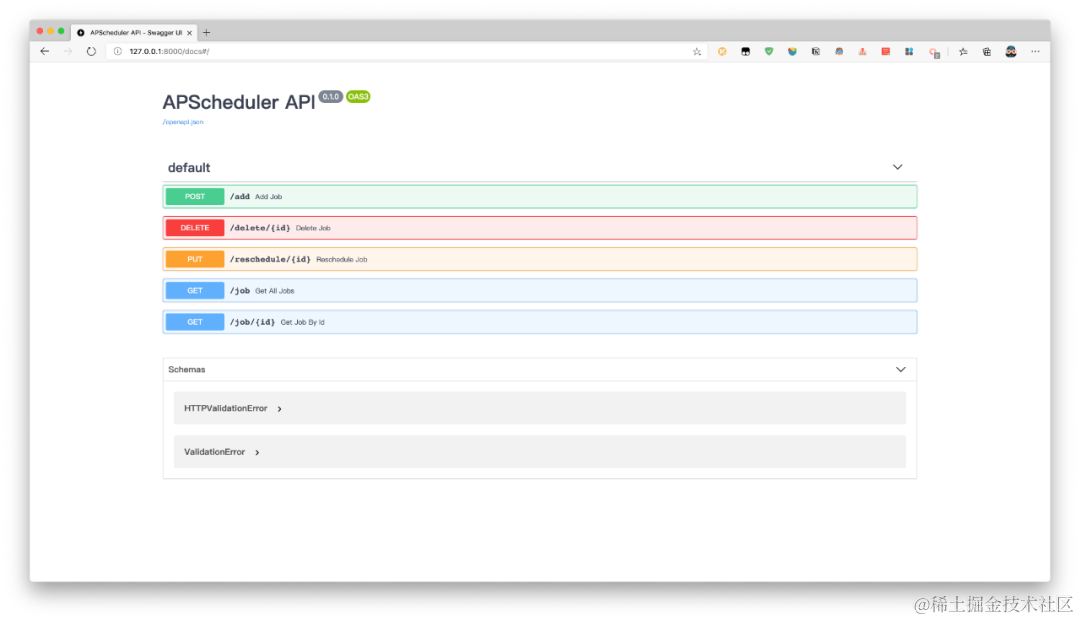The width and height of the screenshot is (1080, 621).
Task: Click the 'Reschedule Job' description text
Action: point(342,260)
